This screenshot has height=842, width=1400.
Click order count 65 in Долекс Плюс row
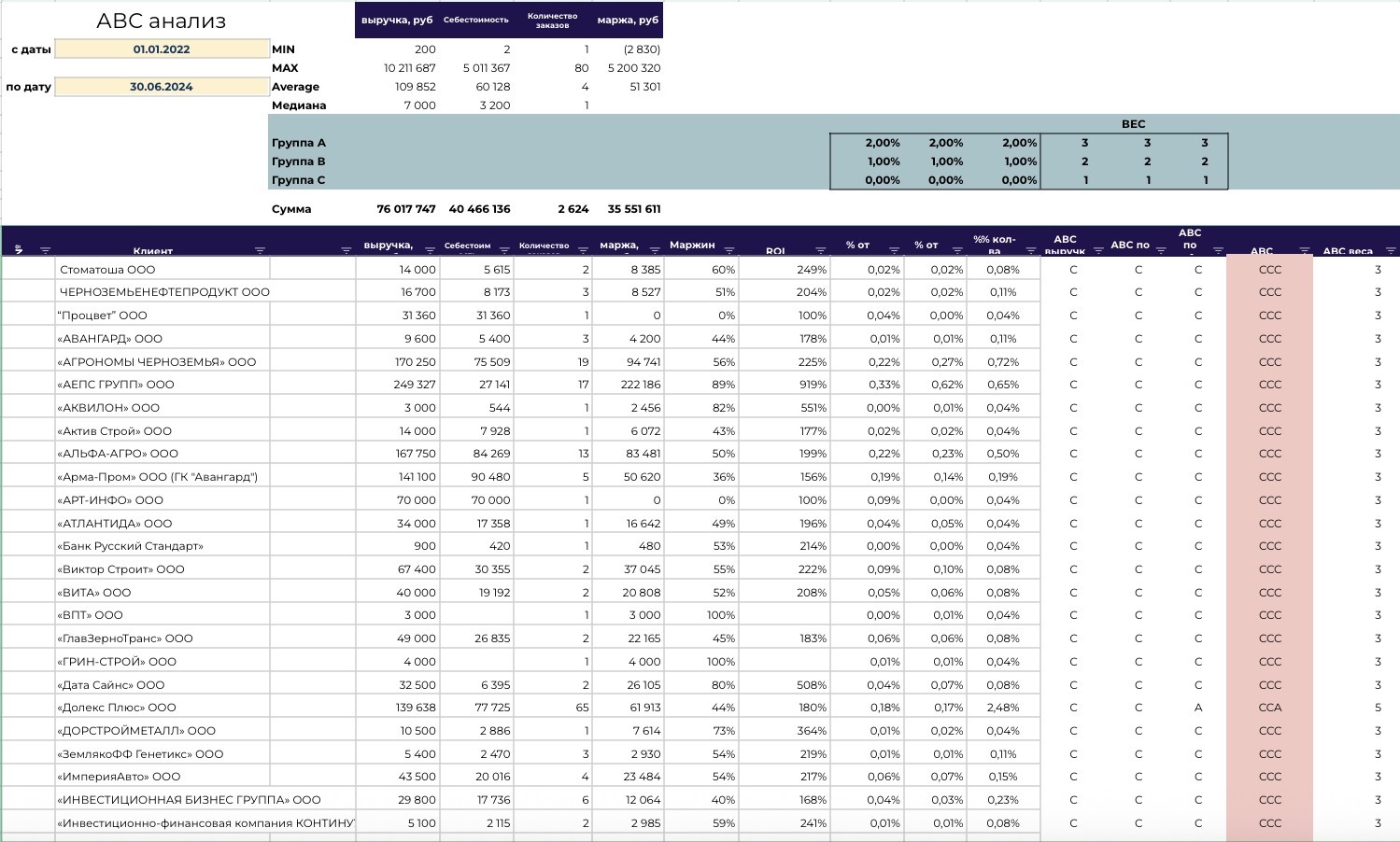582,708
